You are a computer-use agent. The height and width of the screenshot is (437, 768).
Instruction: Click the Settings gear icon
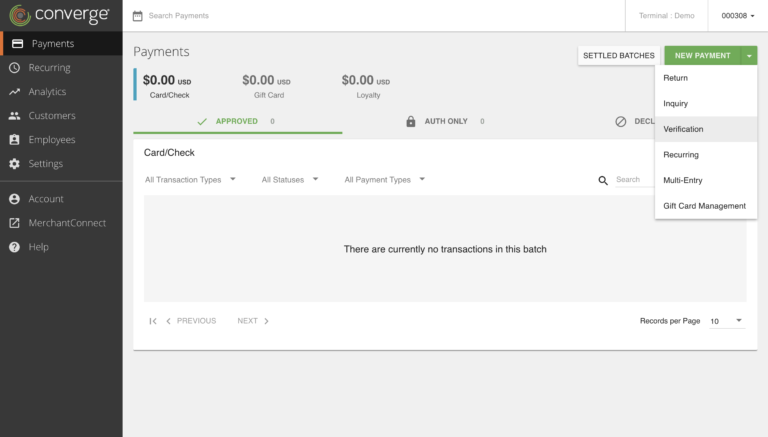point(15,164)
